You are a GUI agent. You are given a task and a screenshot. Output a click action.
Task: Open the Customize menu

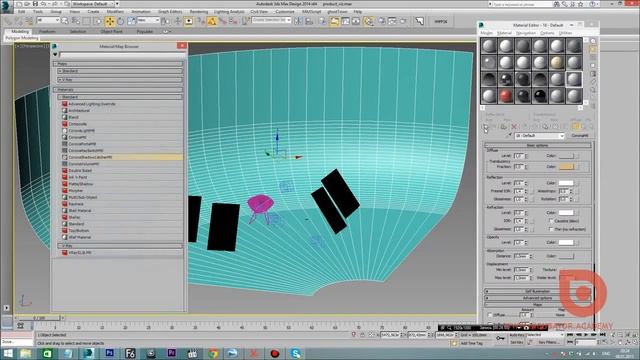tap(285, 12)
